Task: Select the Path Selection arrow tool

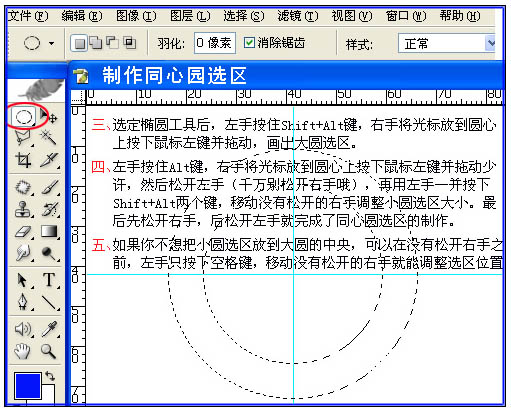Action: [x=23, y=280]
